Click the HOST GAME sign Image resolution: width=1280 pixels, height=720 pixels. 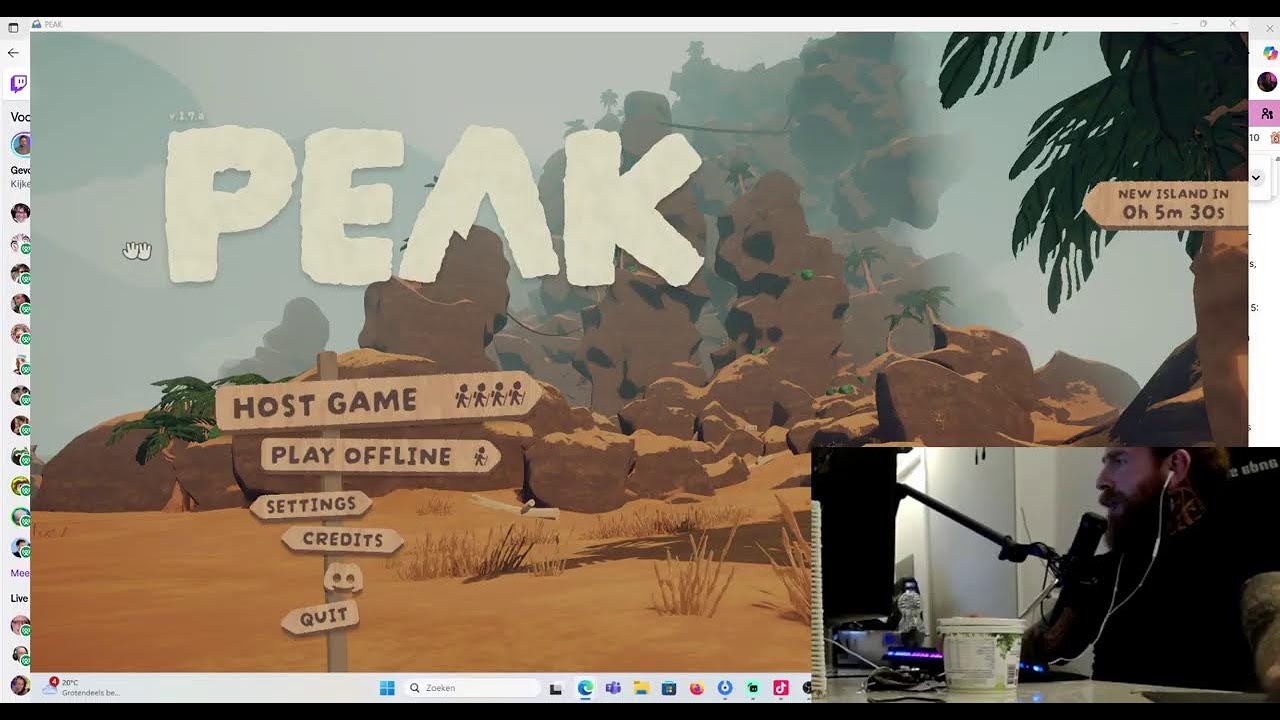378,401
